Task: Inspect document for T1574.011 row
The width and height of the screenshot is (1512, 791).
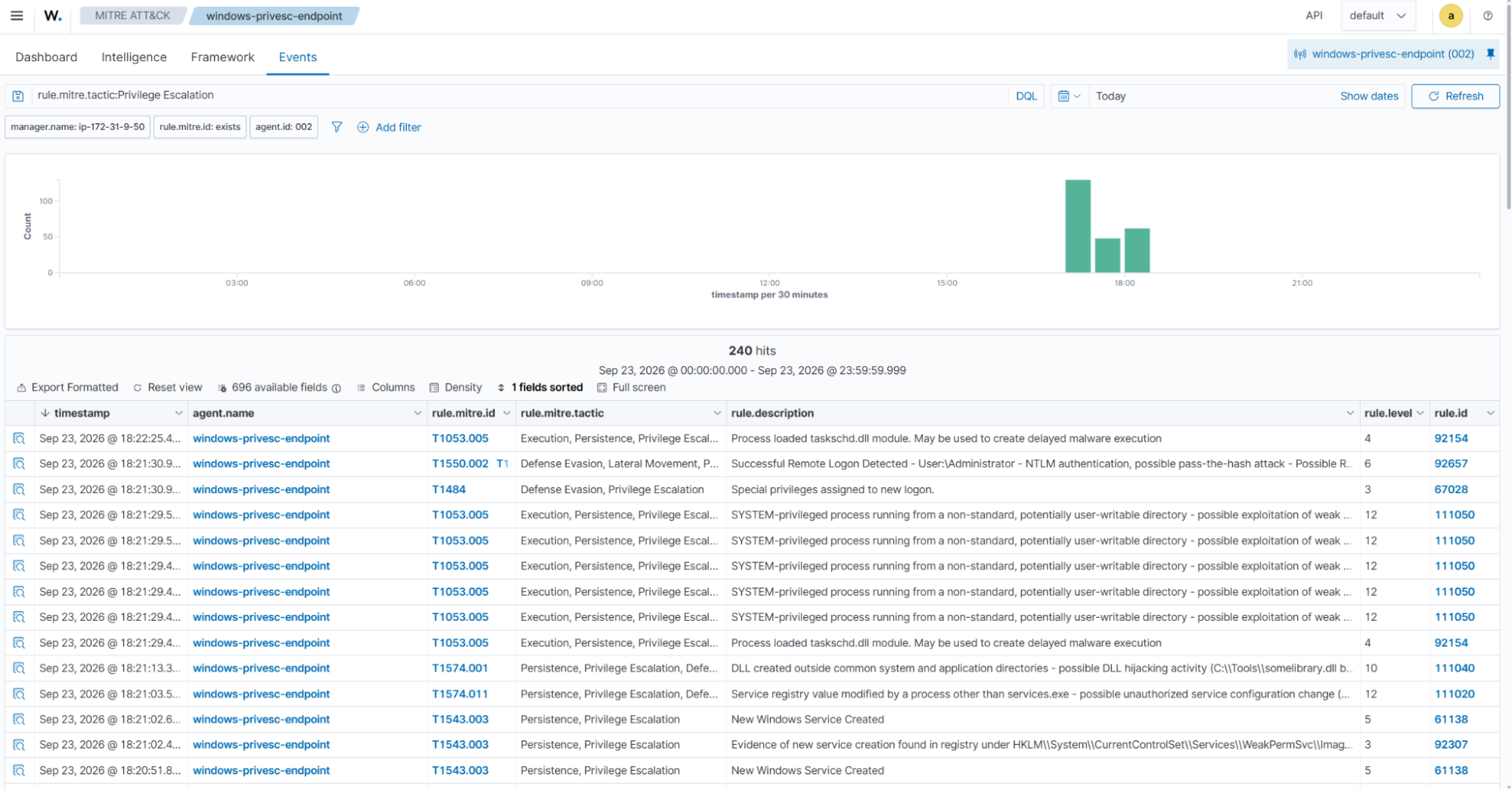Action: click(x=19, y=694)
